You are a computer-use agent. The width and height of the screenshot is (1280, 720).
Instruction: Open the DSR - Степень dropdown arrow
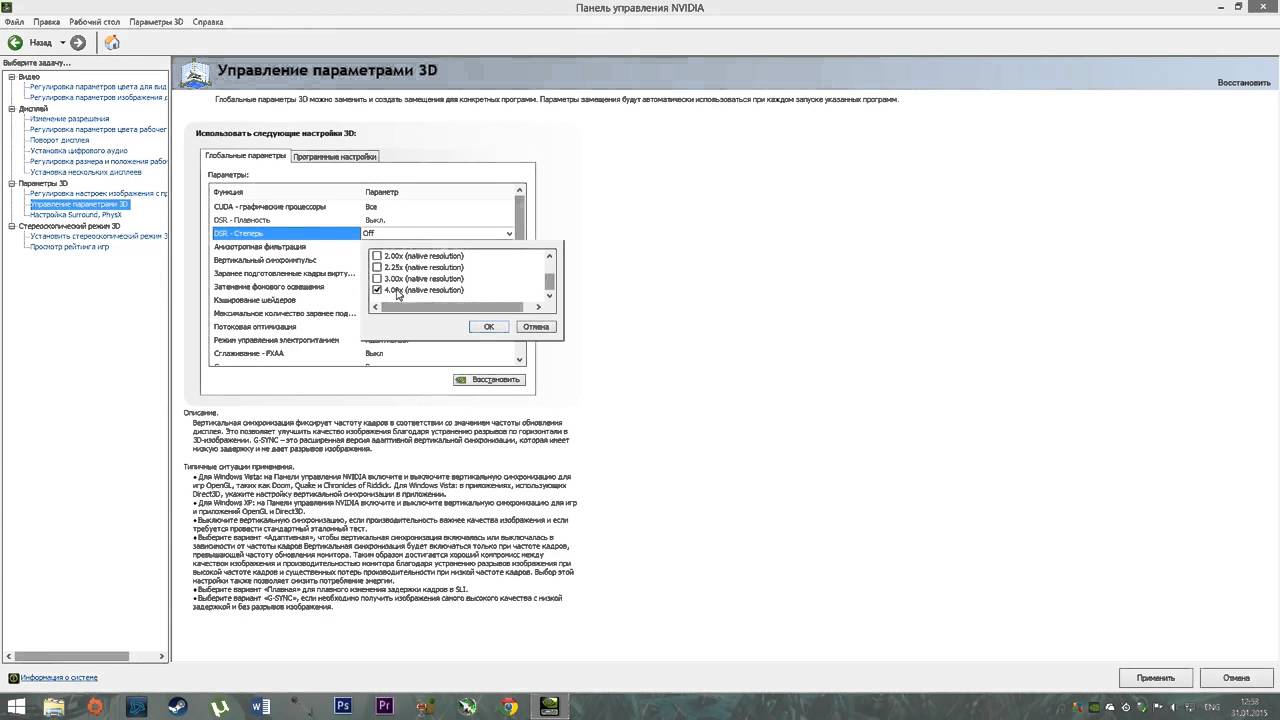[x=509, y=234]
